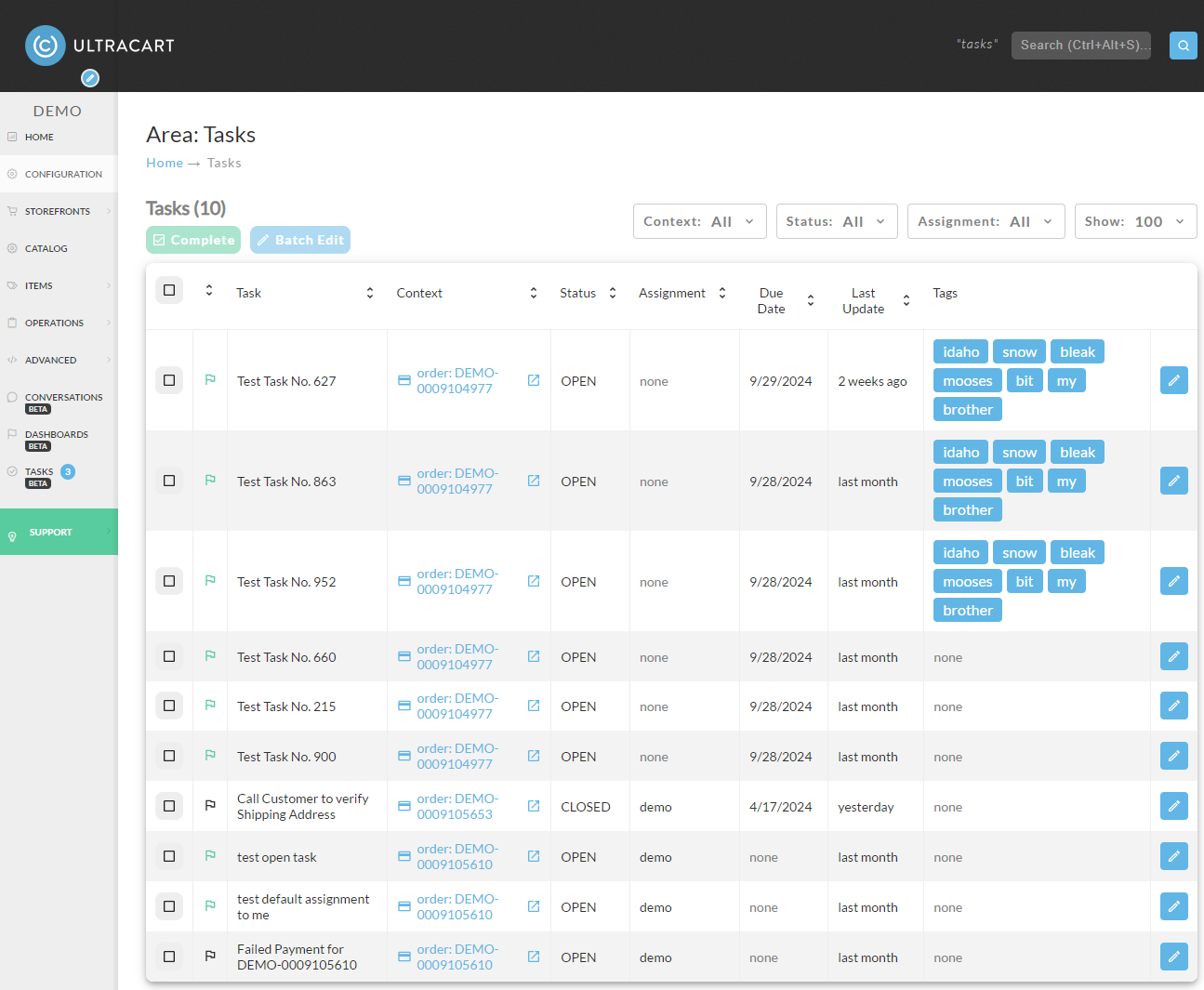Check the box for Test Task No. 863
The width and height of the screenshot is (1204, 990).
click(169, 481)
